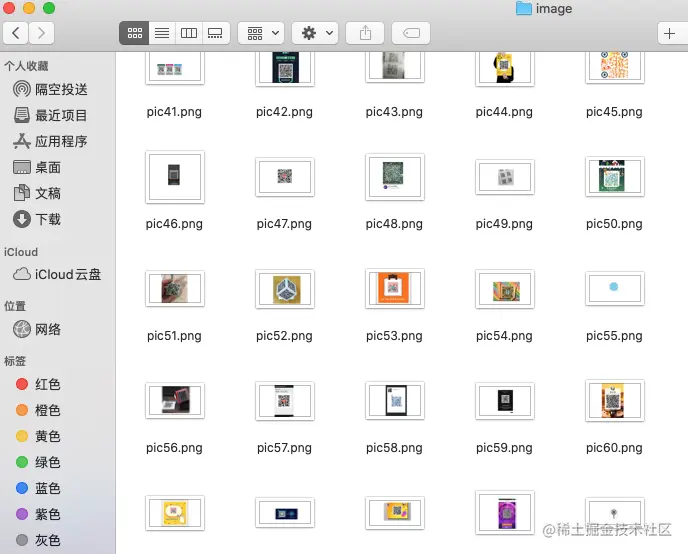
Task: Select the pic54.png thumbnail
Action: point(505,289)
